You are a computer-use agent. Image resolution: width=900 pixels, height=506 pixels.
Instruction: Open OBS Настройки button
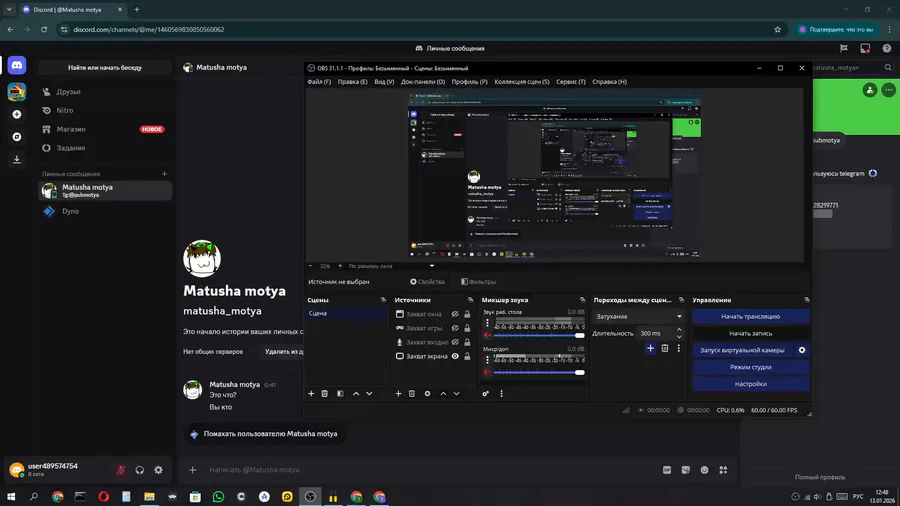(750, 384)
